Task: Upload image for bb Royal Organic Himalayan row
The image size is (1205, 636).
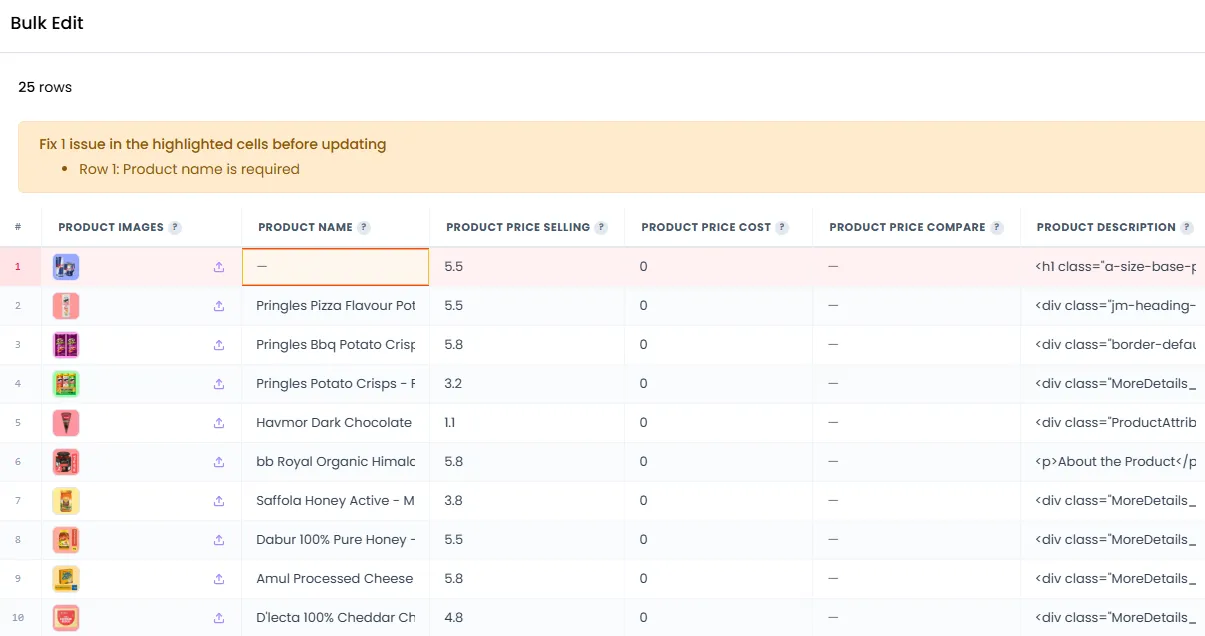Action: click(219, 462)
